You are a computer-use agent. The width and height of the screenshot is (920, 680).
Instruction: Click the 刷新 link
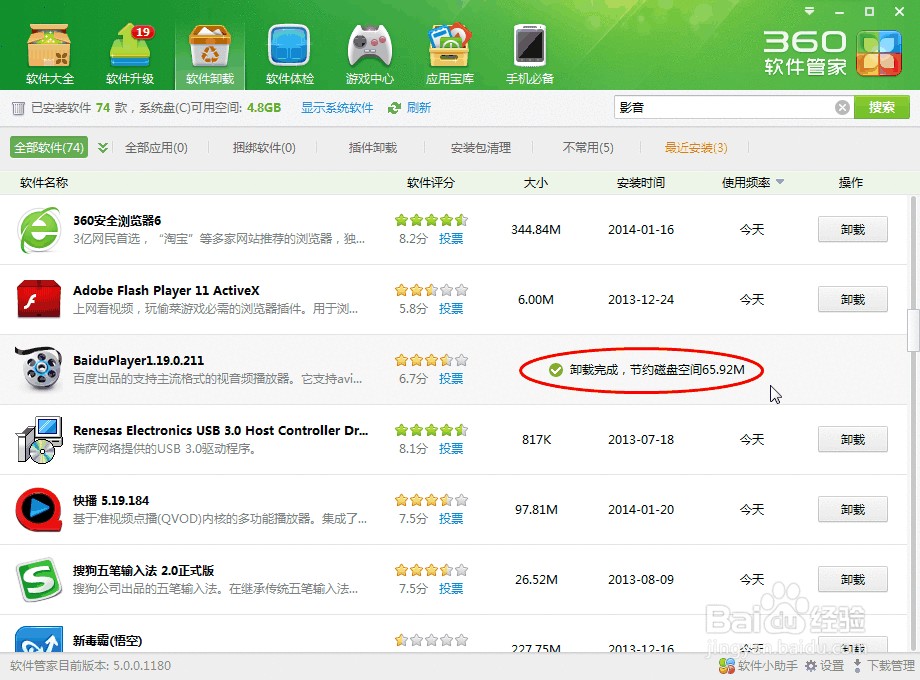[419, 108]
